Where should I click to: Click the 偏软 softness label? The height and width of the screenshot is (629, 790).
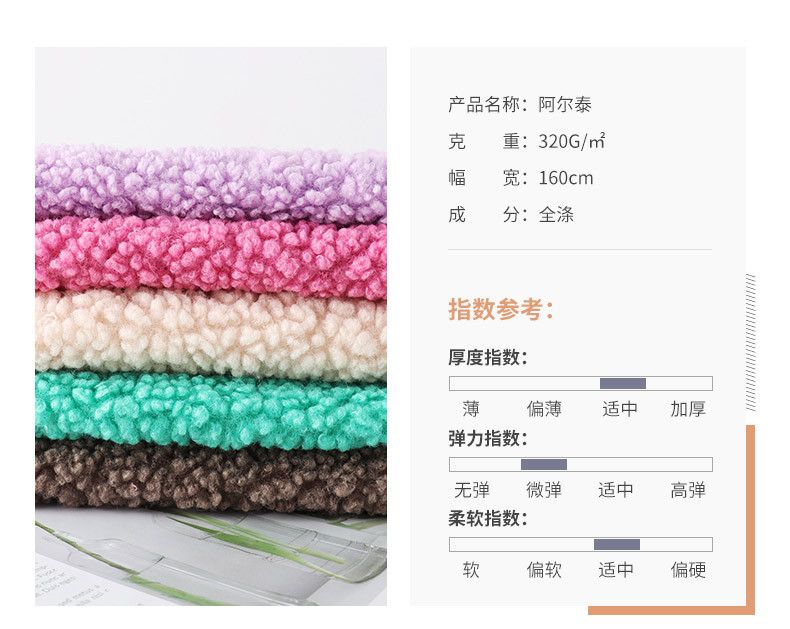[544, 570]
